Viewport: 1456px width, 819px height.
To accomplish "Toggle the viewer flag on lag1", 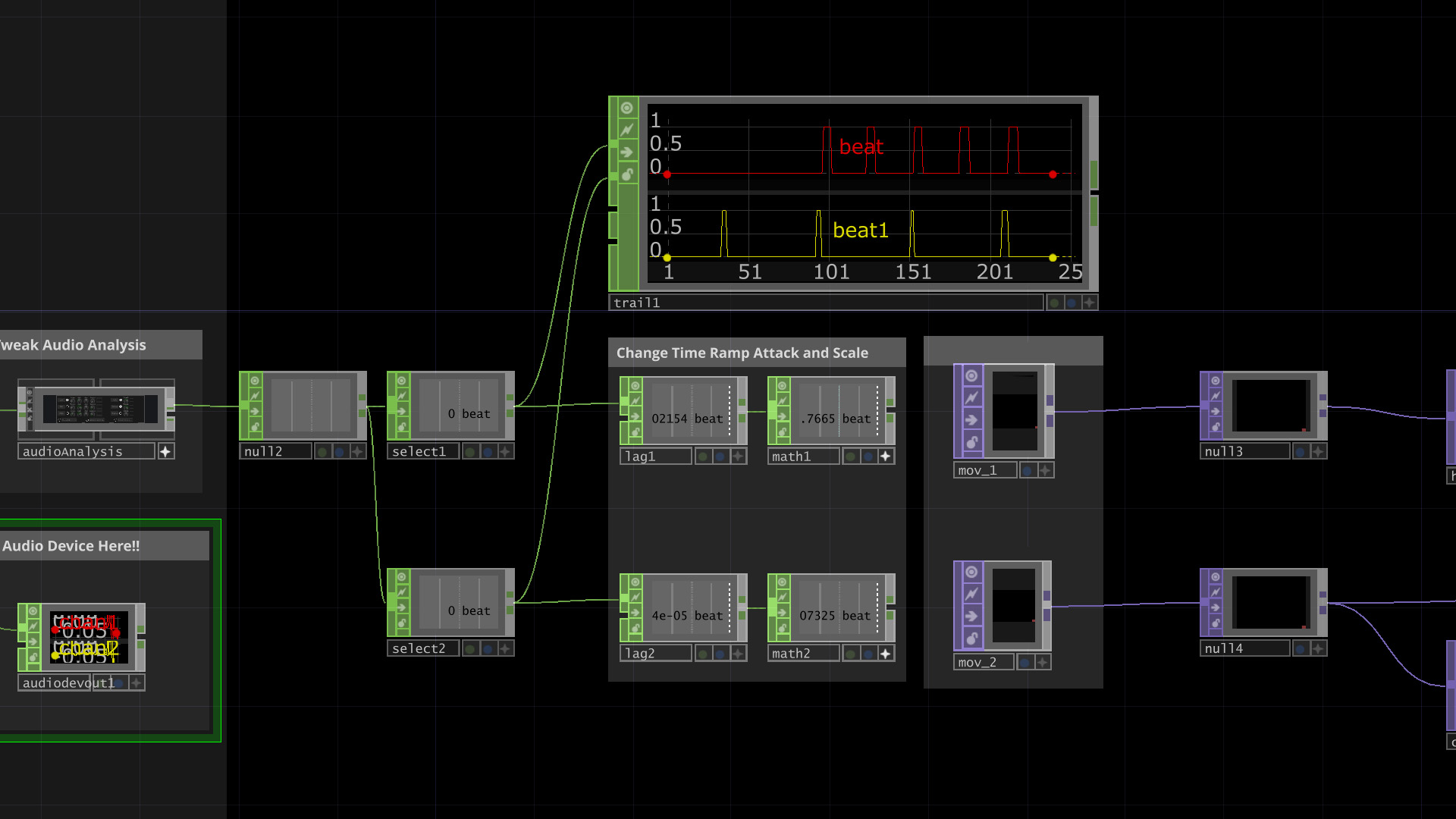I will click(635, 386).
